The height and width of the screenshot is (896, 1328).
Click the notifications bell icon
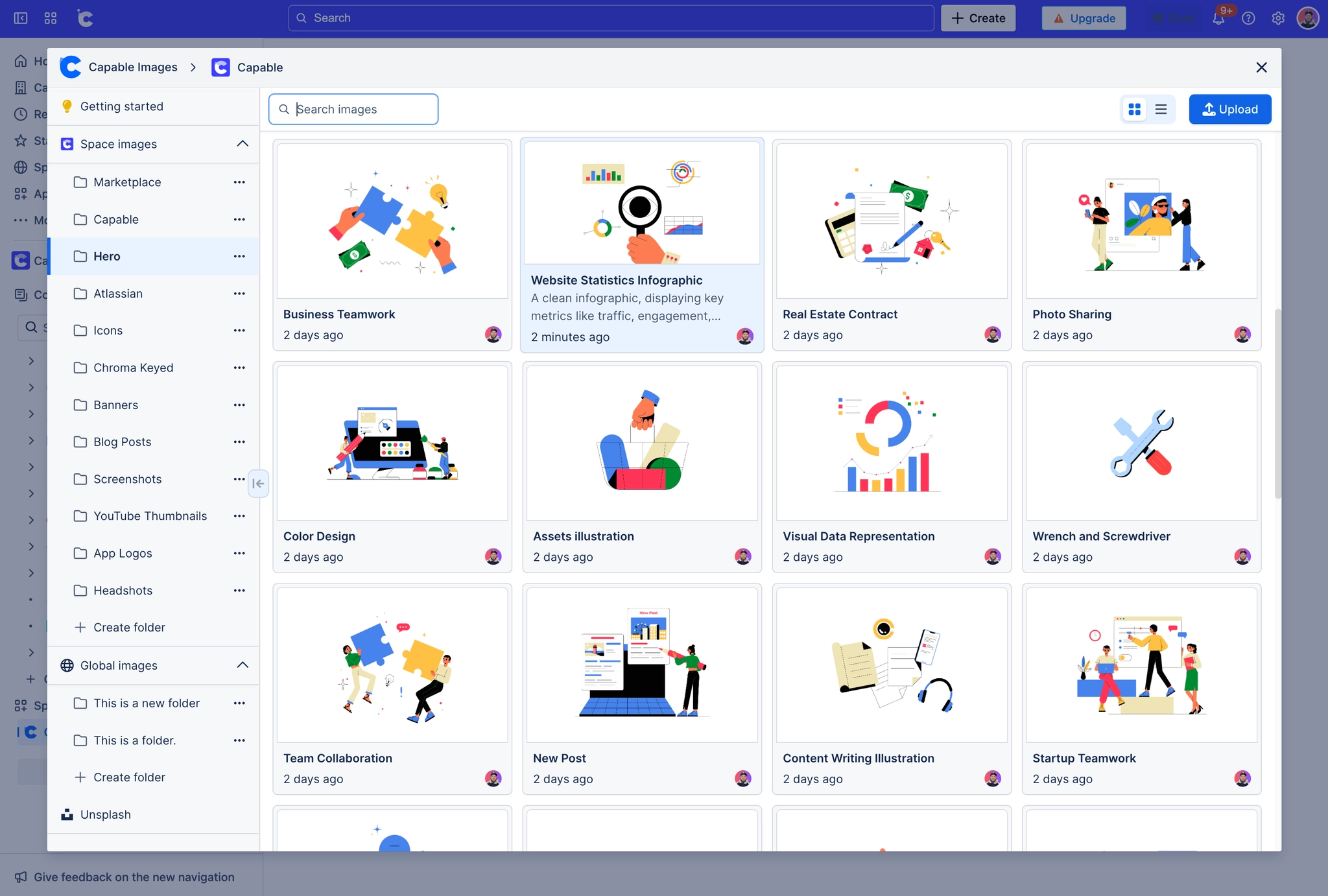(x=1218, y=18)
